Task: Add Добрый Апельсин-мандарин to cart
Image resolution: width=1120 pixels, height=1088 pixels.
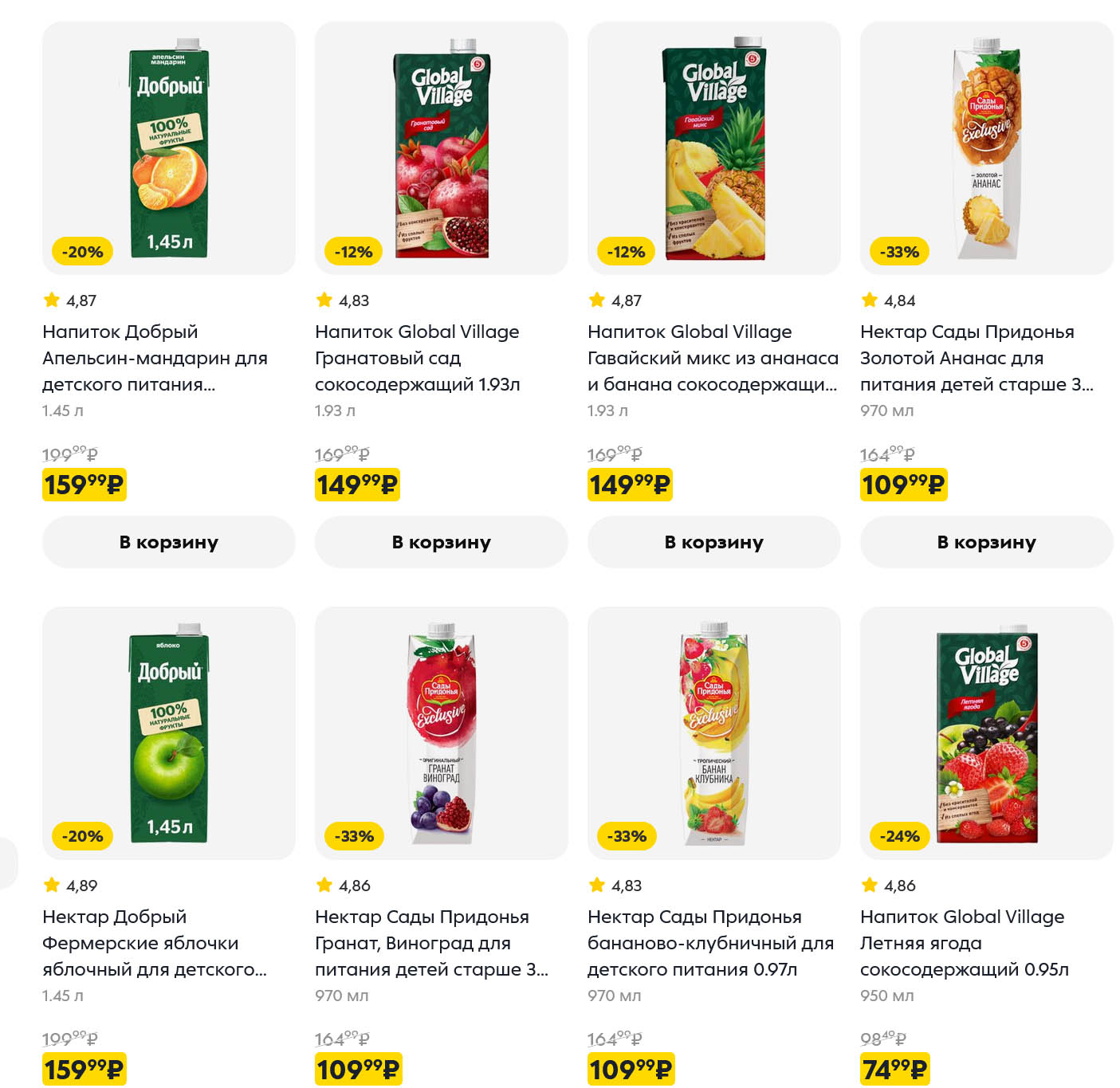Action: 168,542
